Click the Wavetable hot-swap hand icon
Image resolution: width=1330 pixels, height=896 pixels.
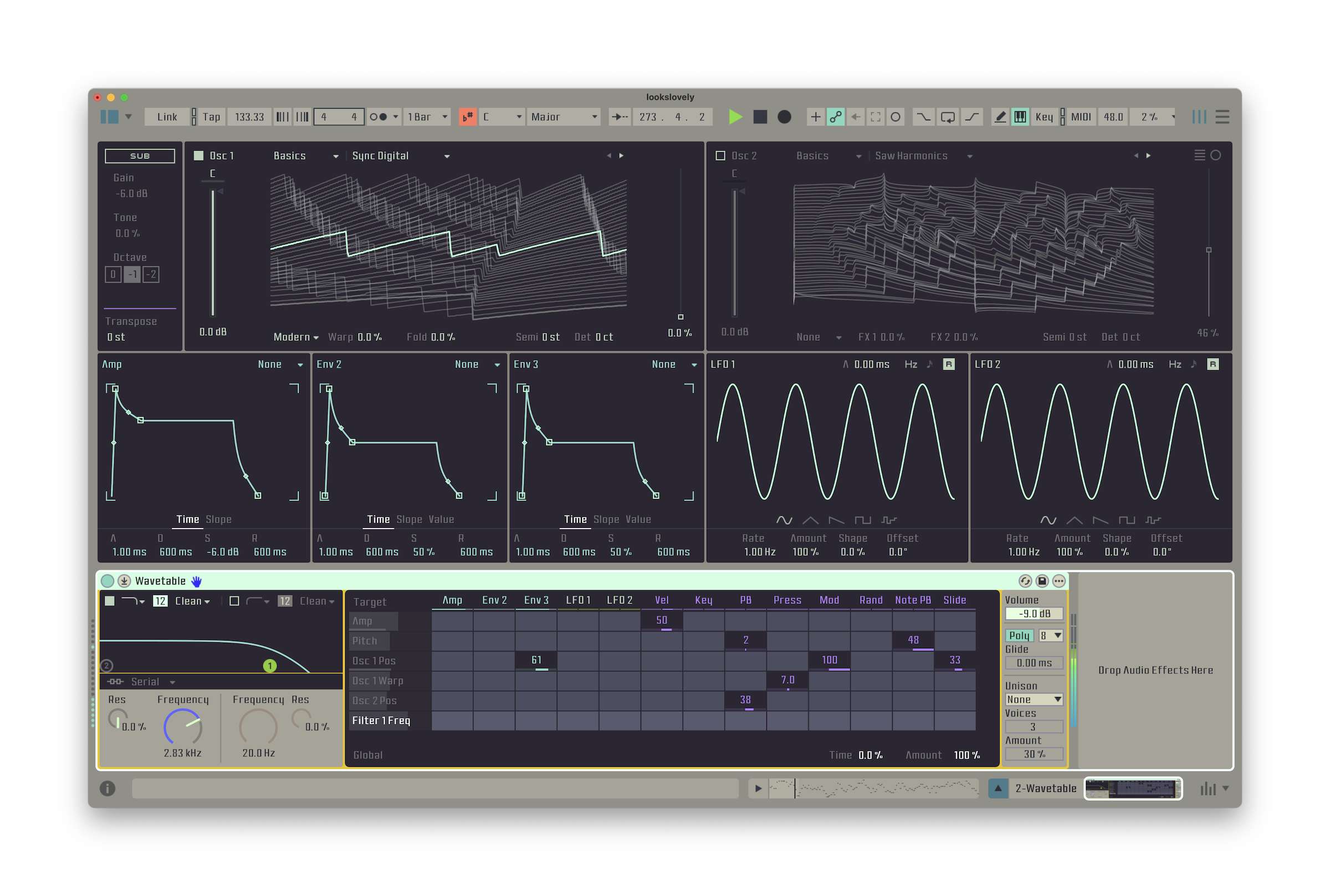pyautogui.click(x=197, y=581)
